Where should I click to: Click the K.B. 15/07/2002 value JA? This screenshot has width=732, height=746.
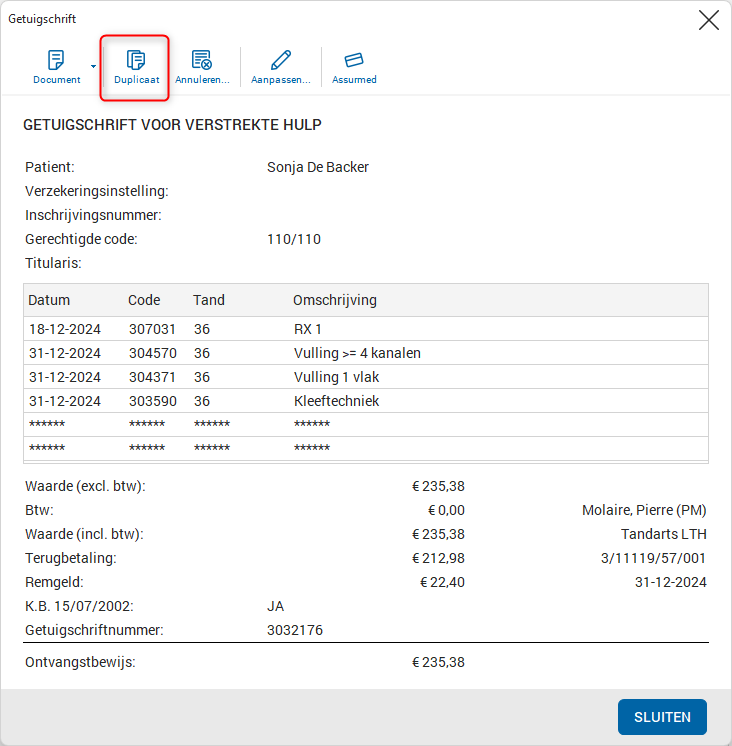[275, 606]
